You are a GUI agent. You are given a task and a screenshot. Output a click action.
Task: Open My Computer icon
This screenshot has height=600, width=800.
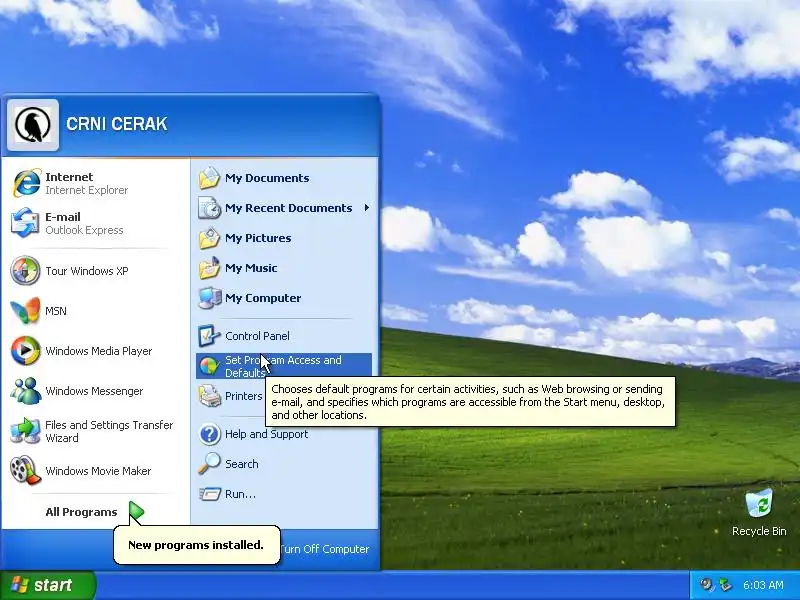[x=209, y=298]
